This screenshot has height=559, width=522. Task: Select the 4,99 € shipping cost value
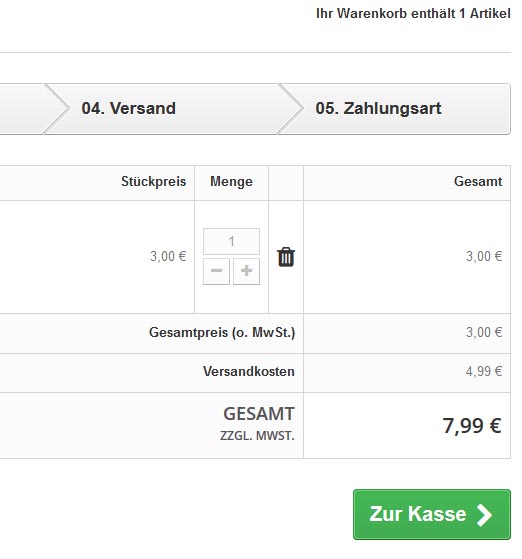(x=484, y=371)
